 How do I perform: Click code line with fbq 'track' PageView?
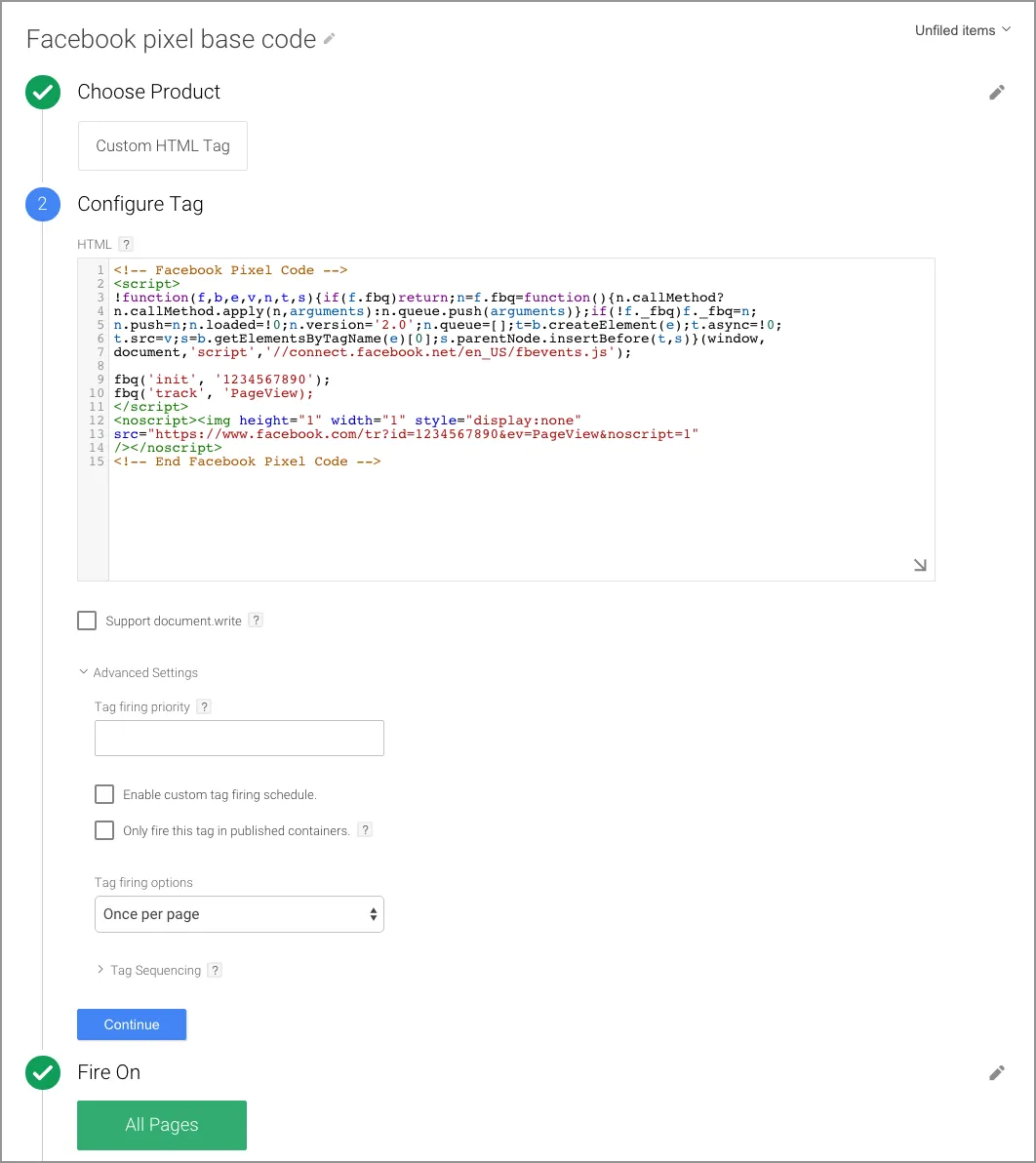point(214,393)
